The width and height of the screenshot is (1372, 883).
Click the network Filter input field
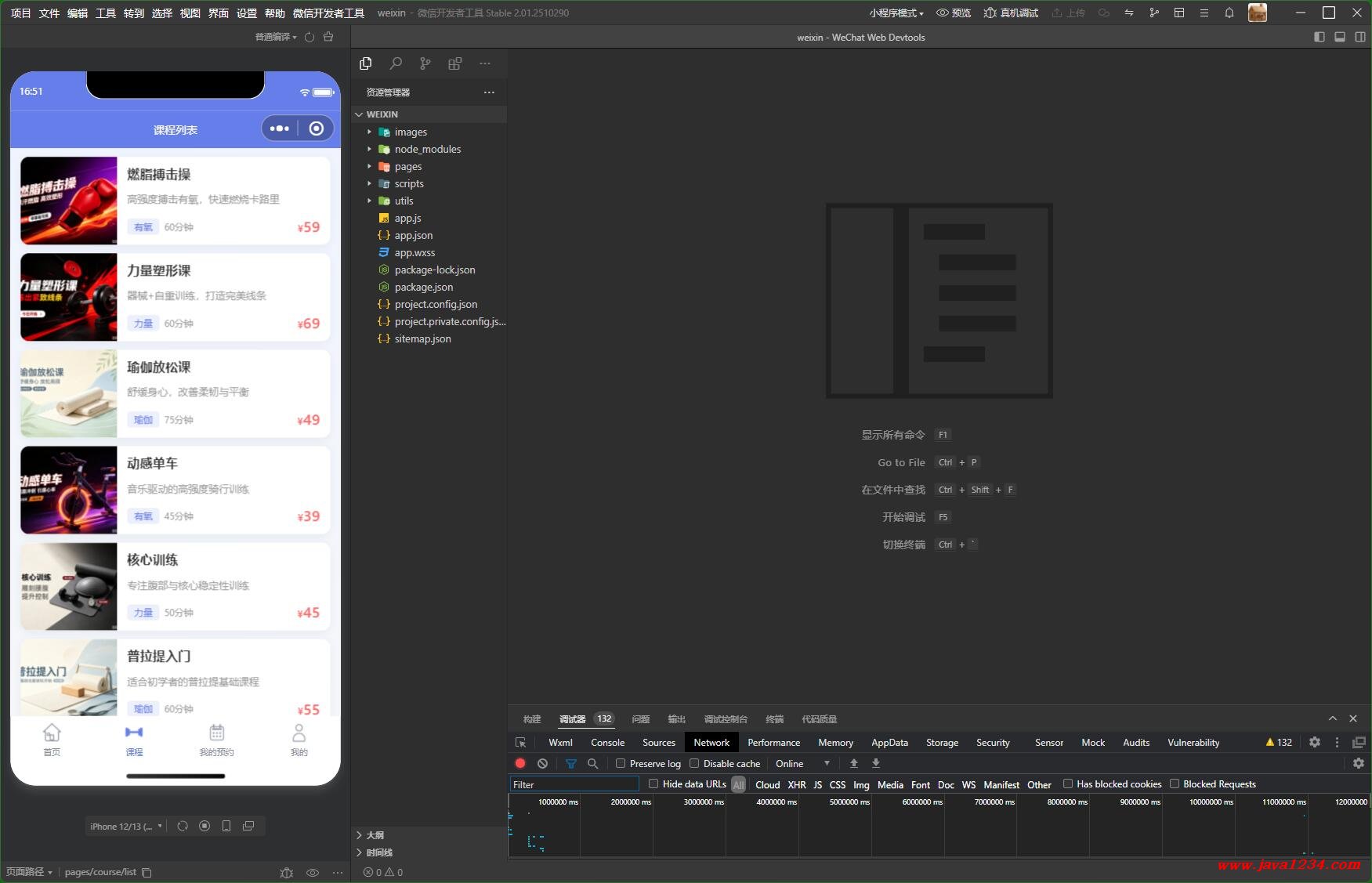point(574,784)
